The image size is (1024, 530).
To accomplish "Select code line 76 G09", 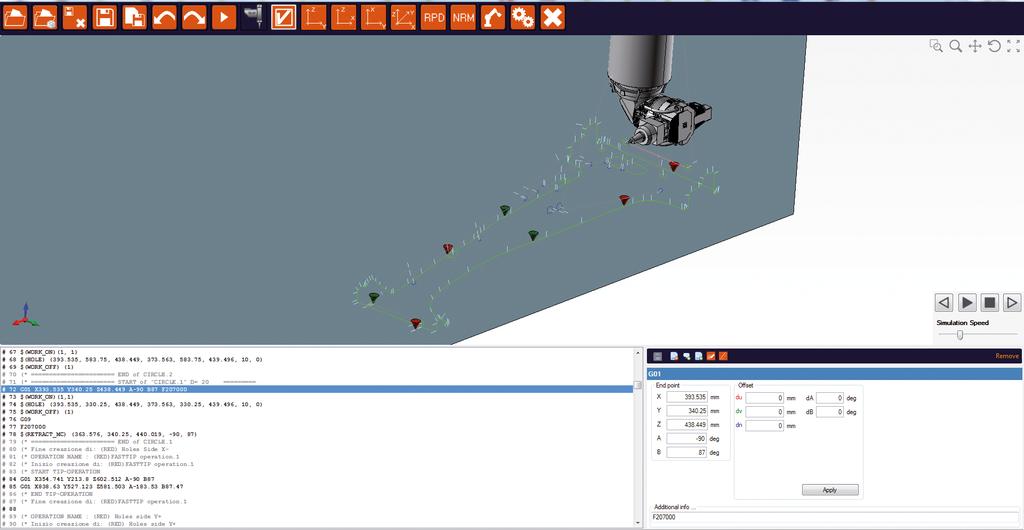I will [x=317, y=419].
